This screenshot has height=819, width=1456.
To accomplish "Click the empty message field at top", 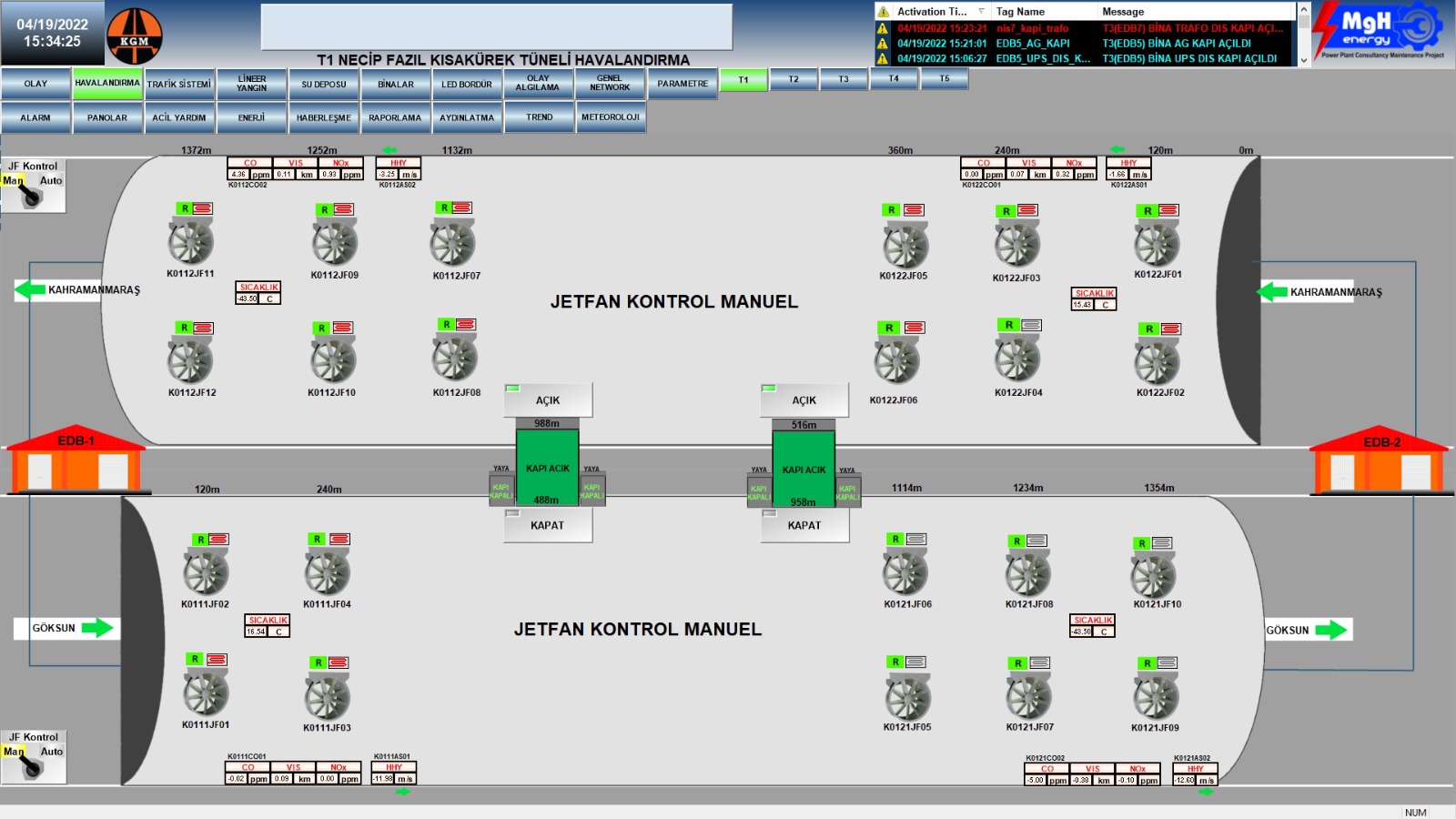I will coord(496,27).
